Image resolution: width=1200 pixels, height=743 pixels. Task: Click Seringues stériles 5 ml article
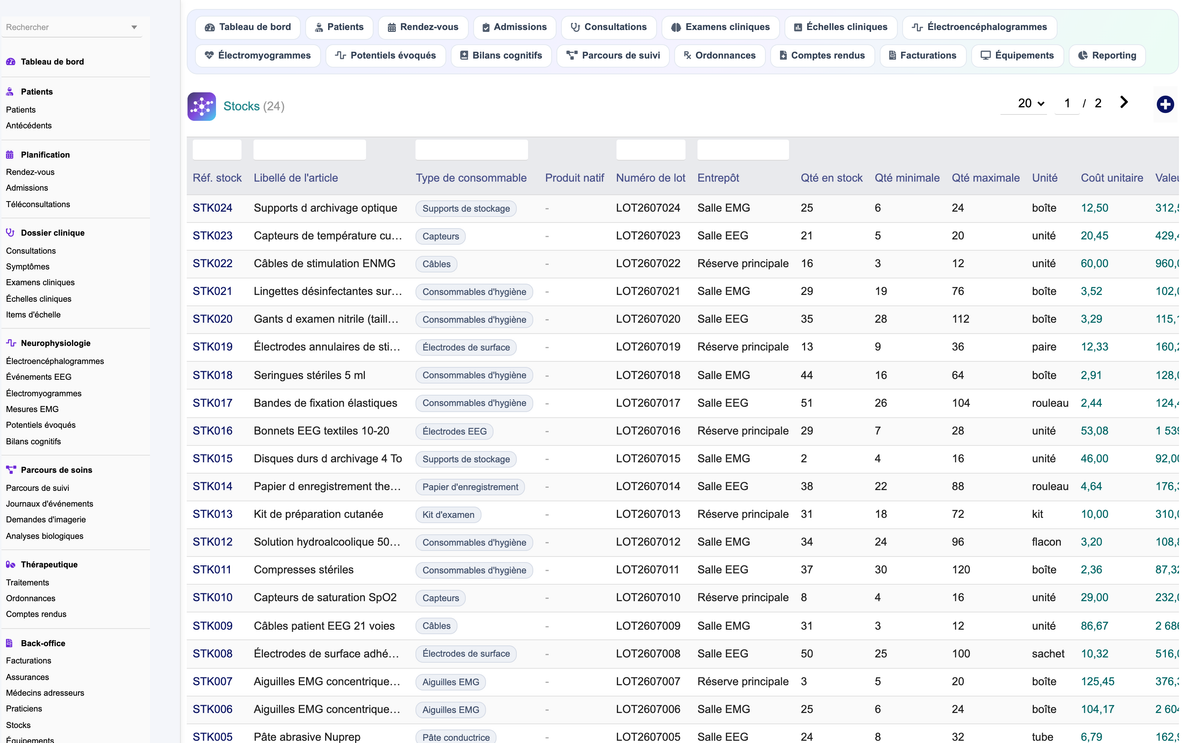[x=310, y=375]
